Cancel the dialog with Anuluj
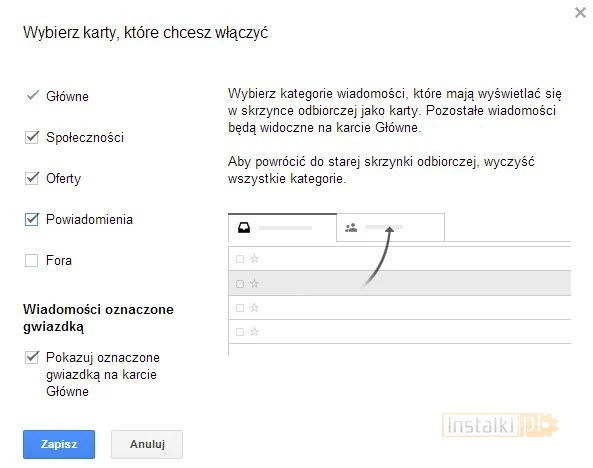The height and width of the screenshot is (468, 593). [x=147, y=444]
